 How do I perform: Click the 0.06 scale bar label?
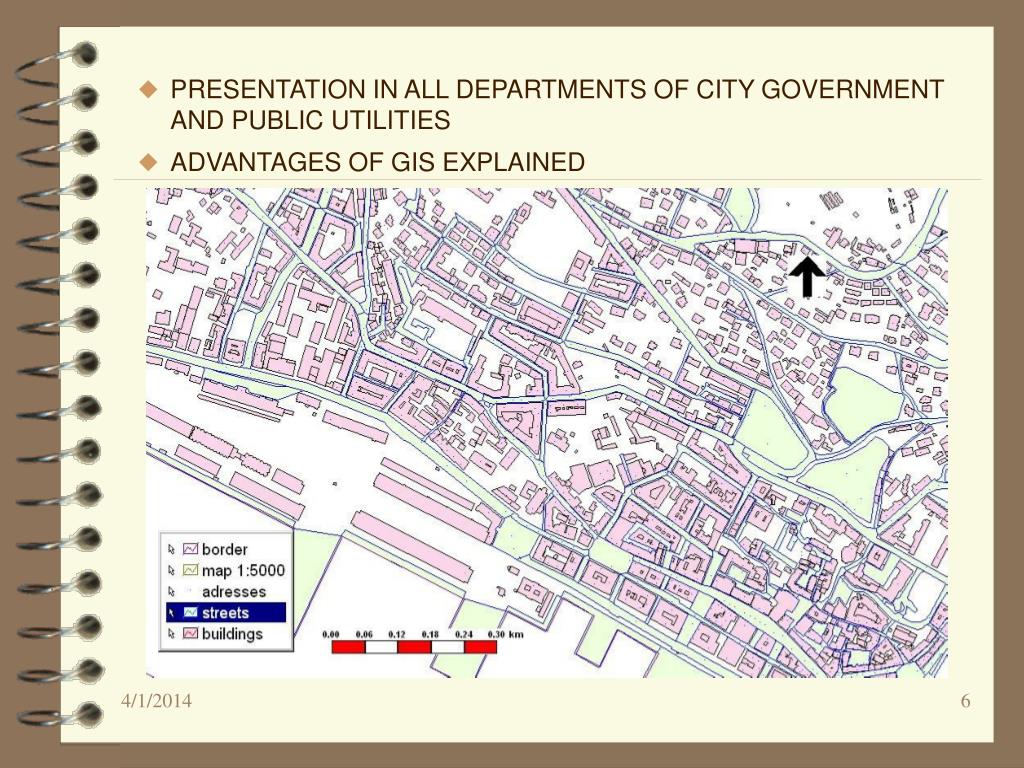pos(364,634)
